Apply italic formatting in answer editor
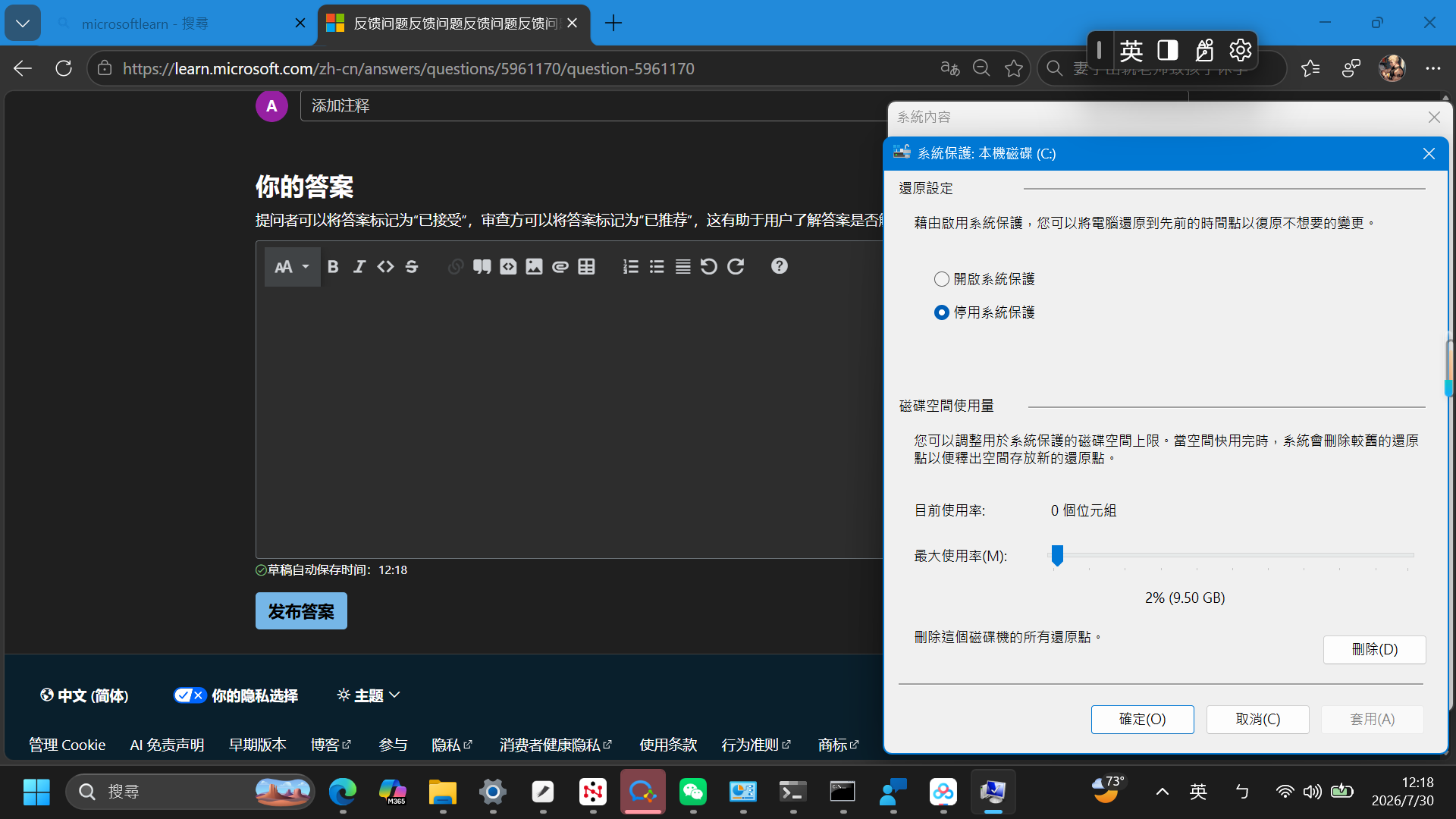Viewport: 1456px width, 819px height. point(359,267)
